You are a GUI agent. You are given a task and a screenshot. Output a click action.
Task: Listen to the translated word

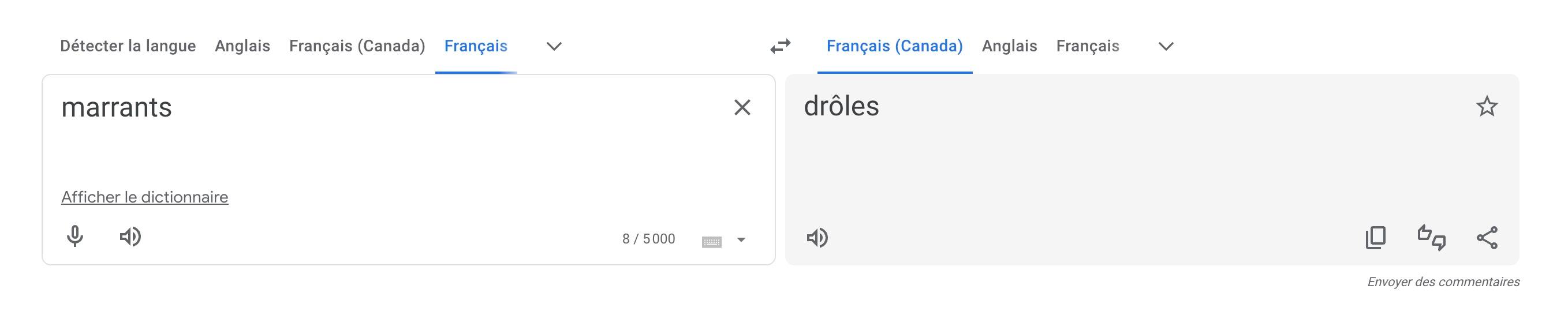[817, 238]
